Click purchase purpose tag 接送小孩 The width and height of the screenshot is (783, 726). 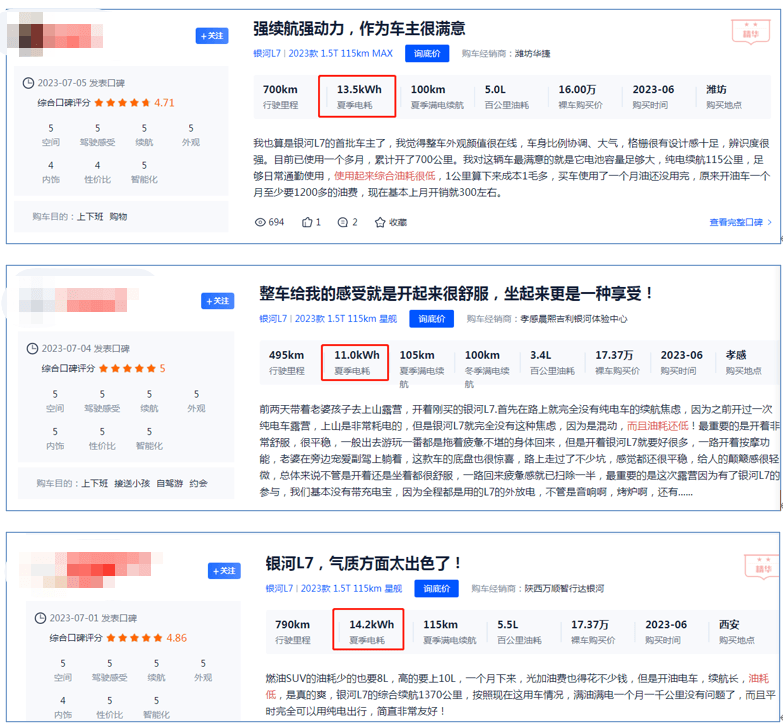click(132, 483)
